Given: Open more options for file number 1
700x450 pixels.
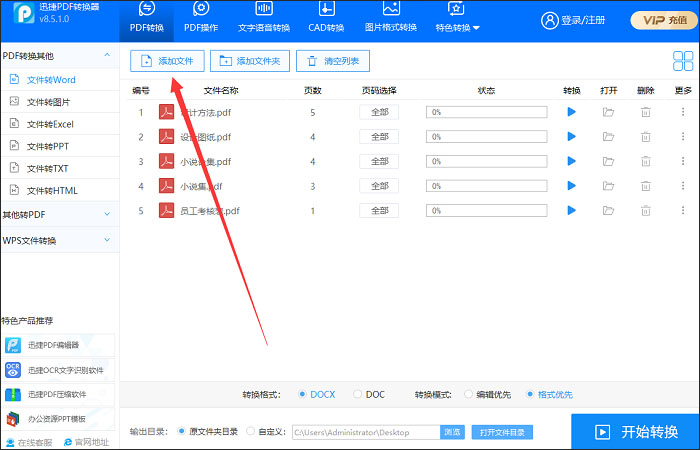Looking at the screenshot, I should [683, 112].
